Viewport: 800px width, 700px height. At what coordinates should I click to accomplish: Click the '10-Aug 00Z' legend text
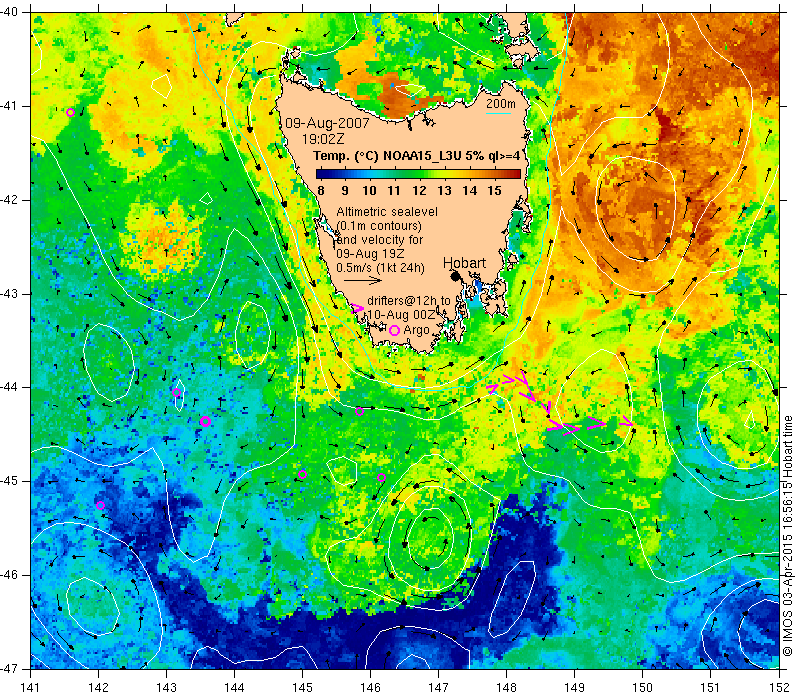(402, 315)
